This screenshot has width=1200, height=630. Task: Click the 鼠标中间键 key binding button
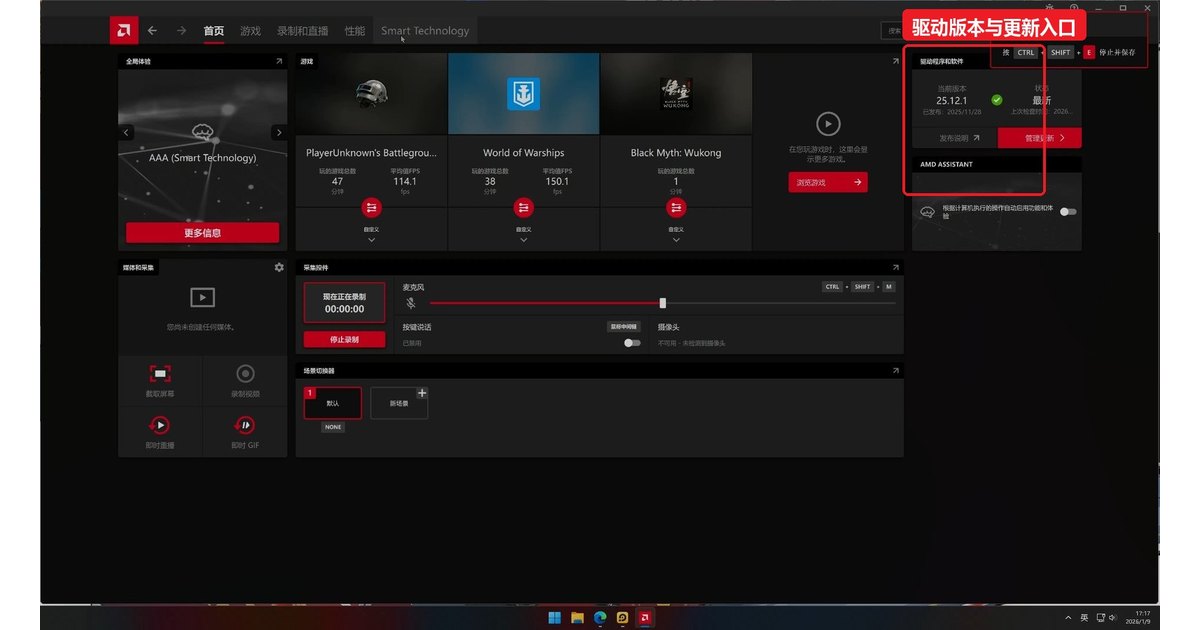pos(624,327)
